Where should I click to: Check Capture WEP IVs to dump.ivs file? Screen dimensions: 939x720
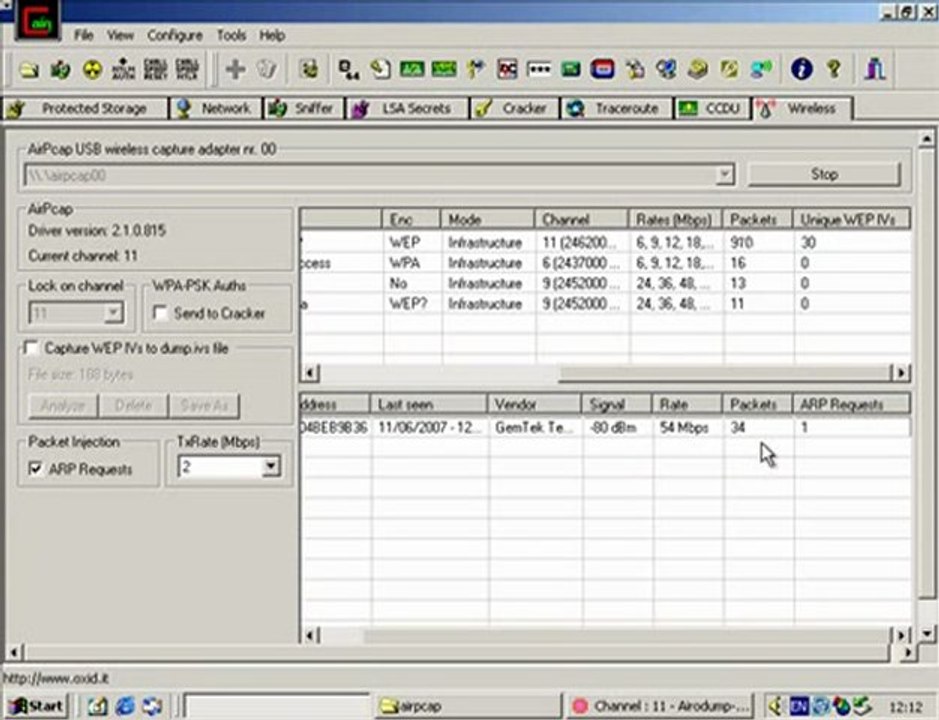coord(30,348)
